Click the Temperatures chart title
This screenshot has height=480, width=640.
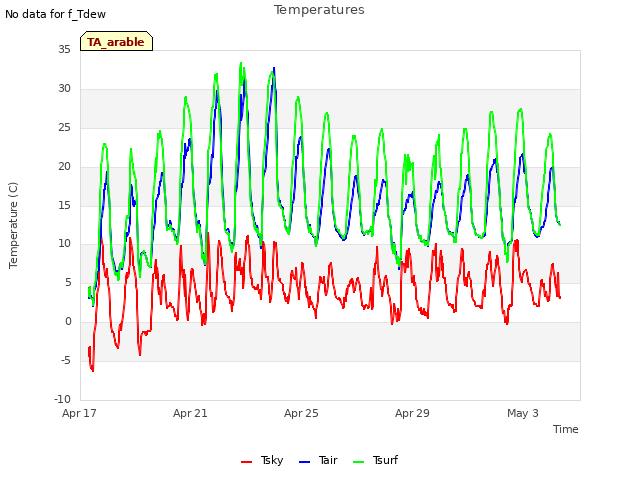click(x=319, y=10)
